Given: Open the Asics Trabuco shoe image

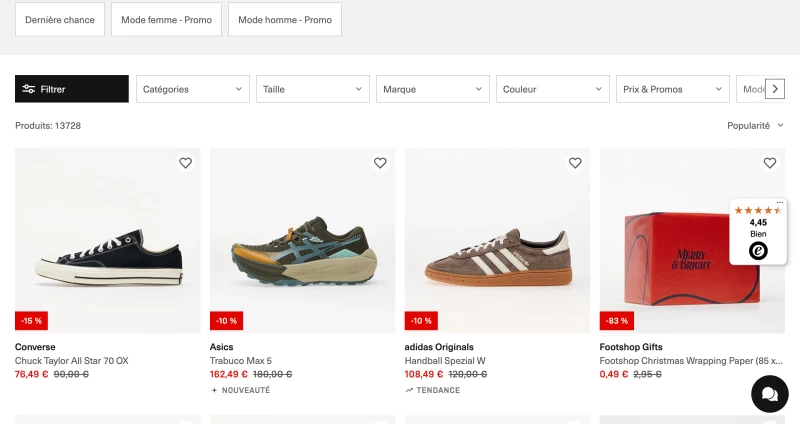Looking at the screenshot, I should pos(303,240).
